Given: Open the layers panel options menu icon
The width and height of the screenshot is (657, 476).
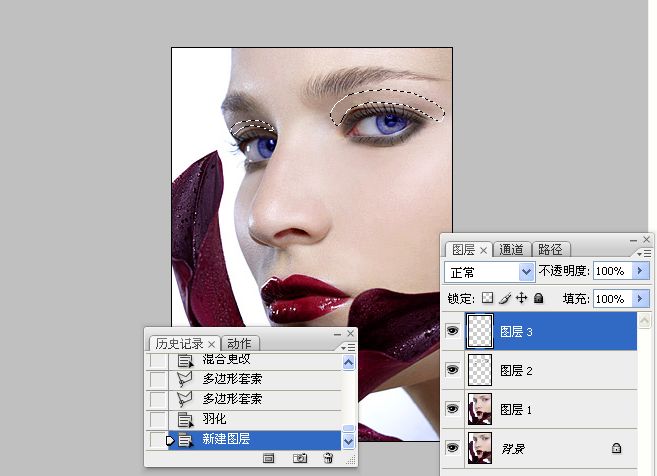Looking at the screenshot, I should [x=644, y=254].
